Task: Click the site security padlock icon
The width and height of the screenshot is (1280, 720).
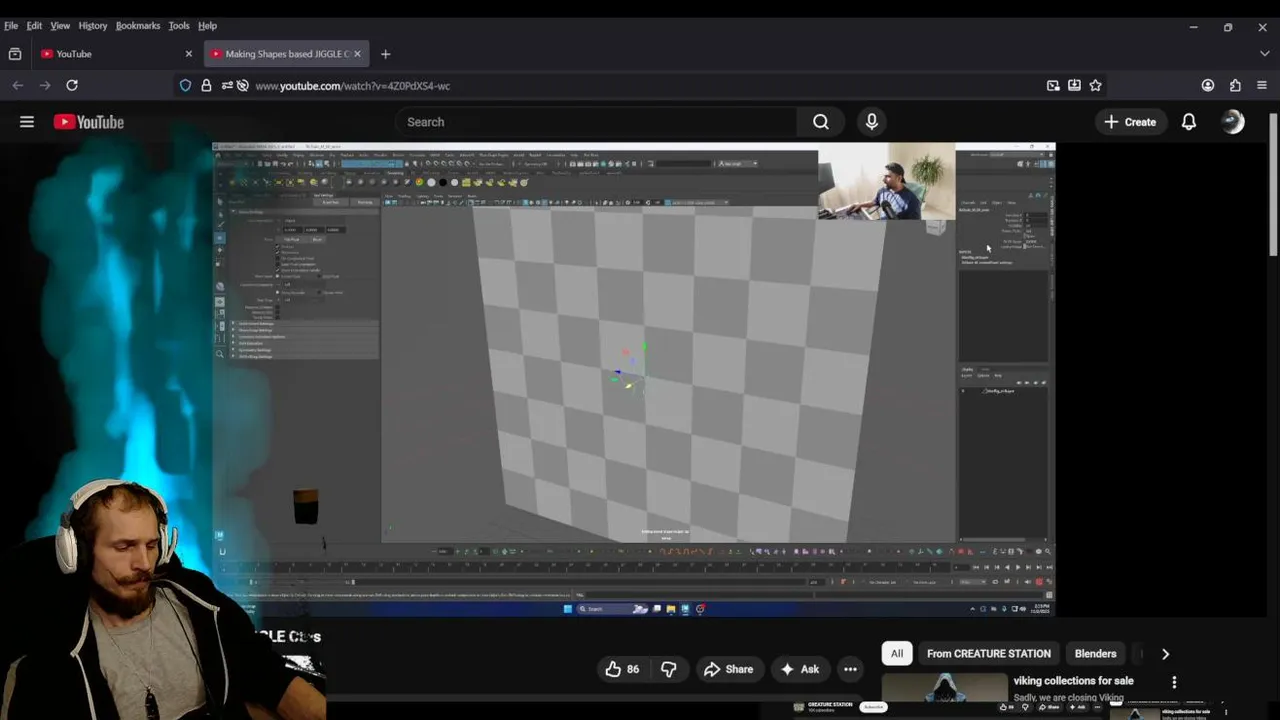Action: coord(206,86)
